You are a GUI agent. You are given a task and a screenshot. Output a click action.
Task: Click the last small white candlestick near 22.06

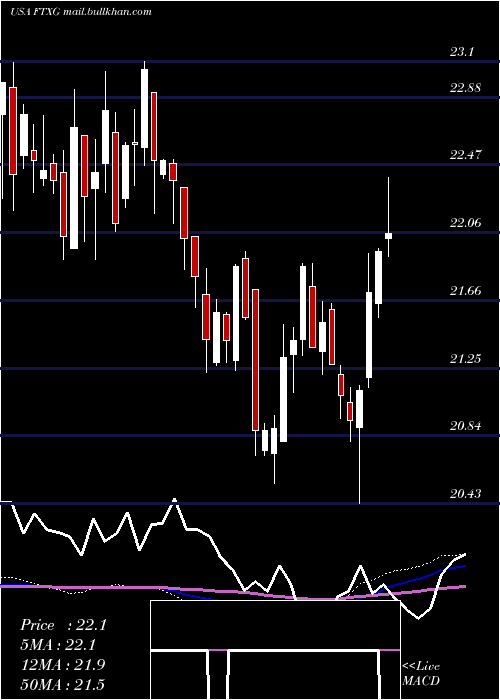pos(388,236)
